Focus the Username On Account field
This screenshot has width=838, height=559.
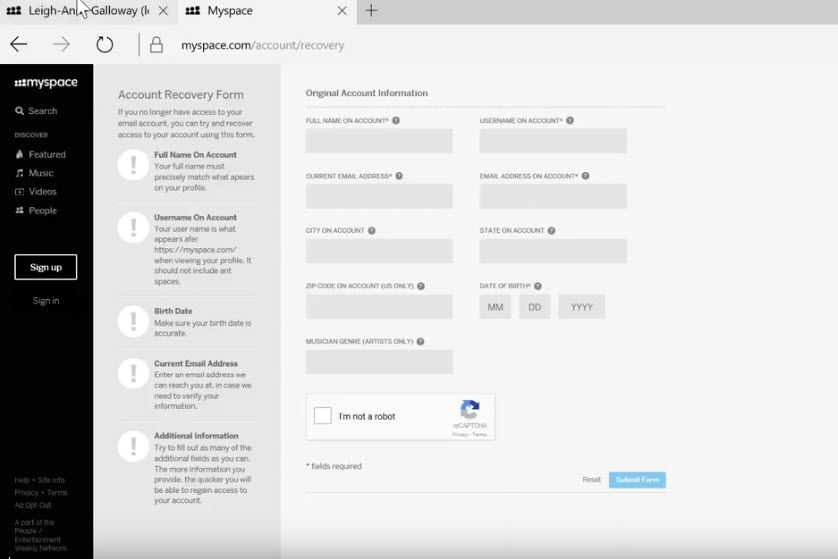pyautogui.click(x=553, y=141)
